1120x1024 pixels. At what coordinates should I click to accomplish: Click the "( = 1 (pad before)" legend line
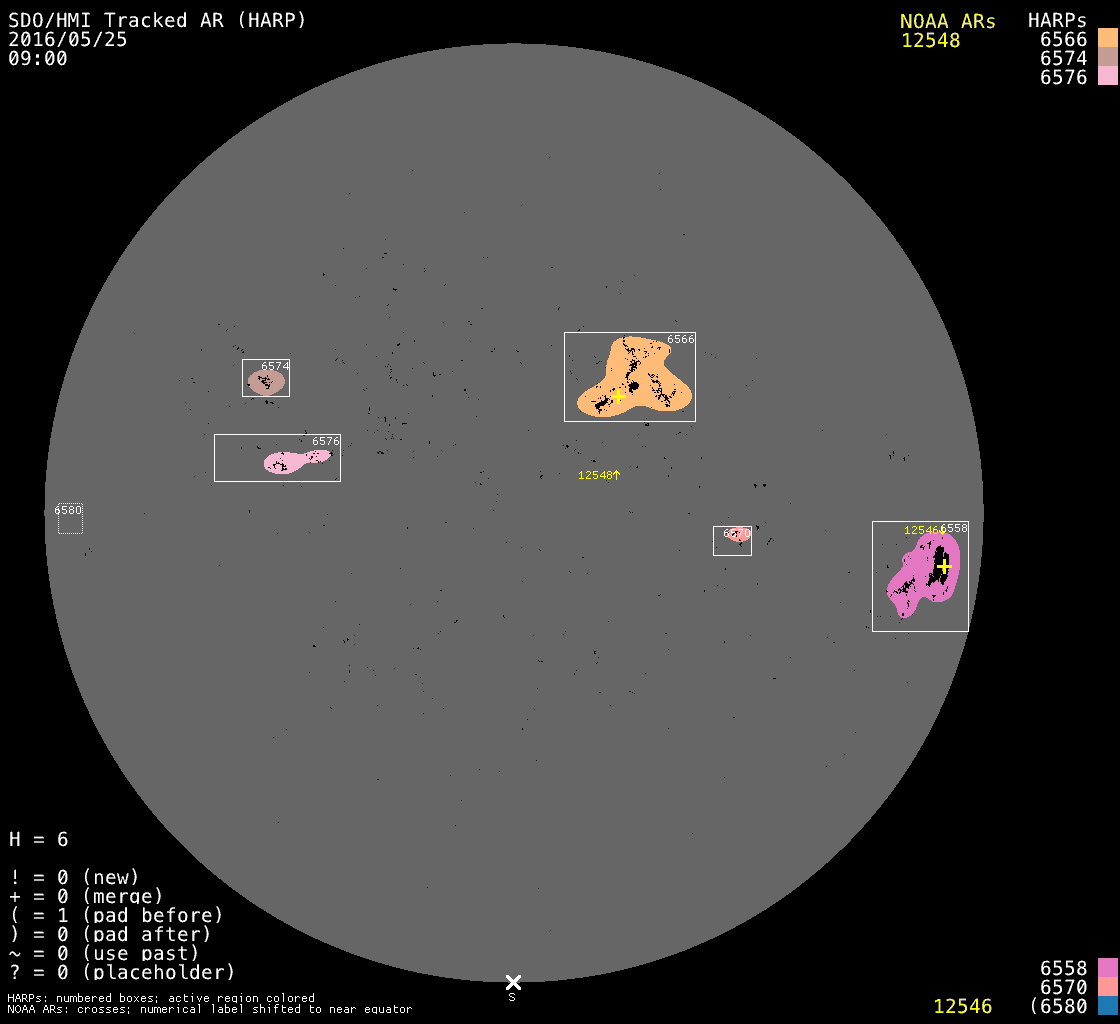[x=116, y=915]
